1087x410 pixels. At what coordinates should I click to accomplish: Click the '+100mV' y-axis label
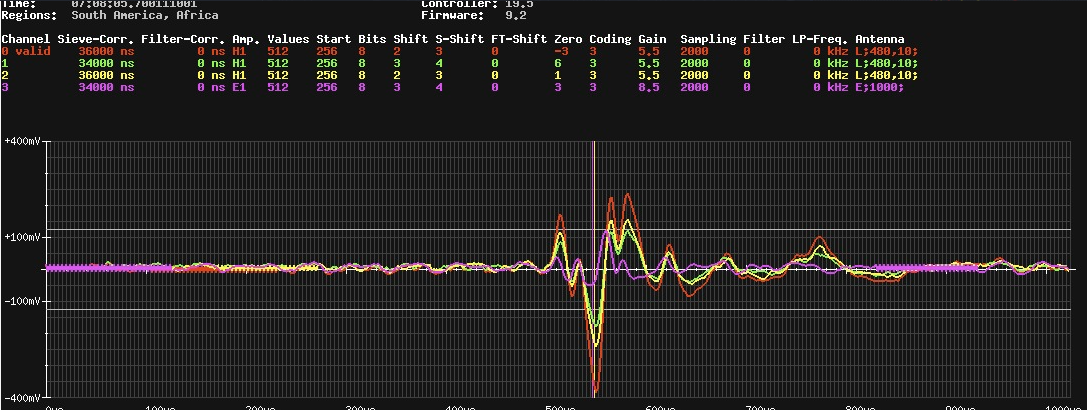click(22, 237)
